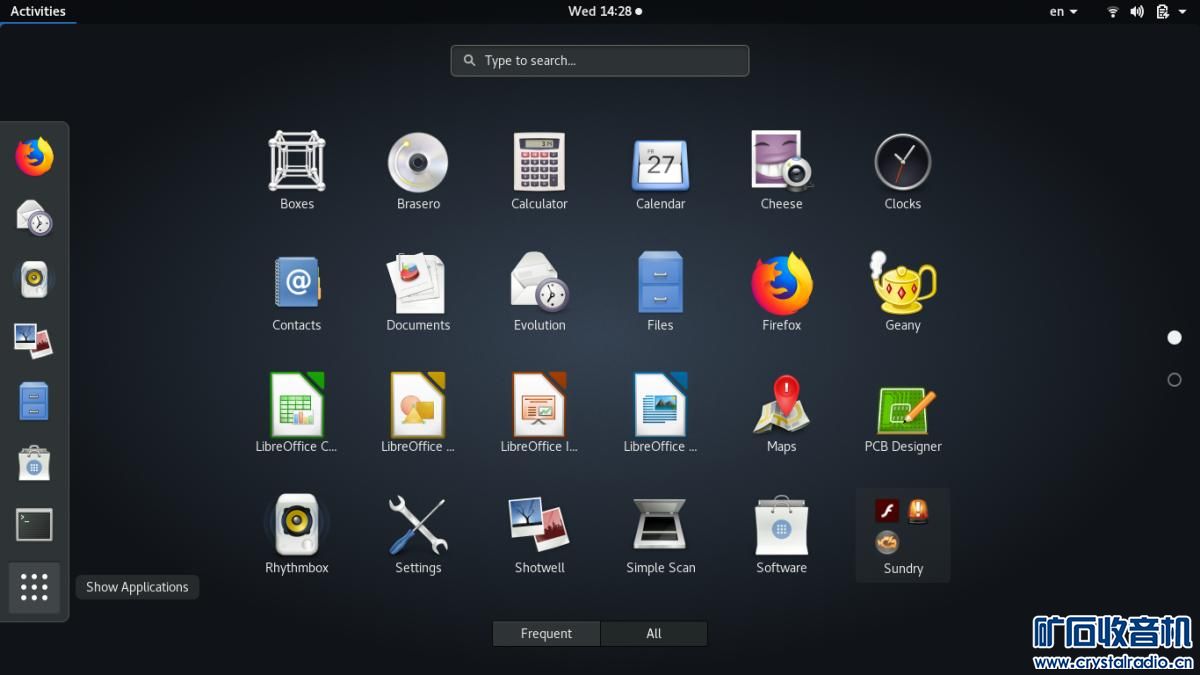Viewport: 1200px width, 675px height.
Task: Expand the system menu arrow
Action: click(x=1182, y=12)
